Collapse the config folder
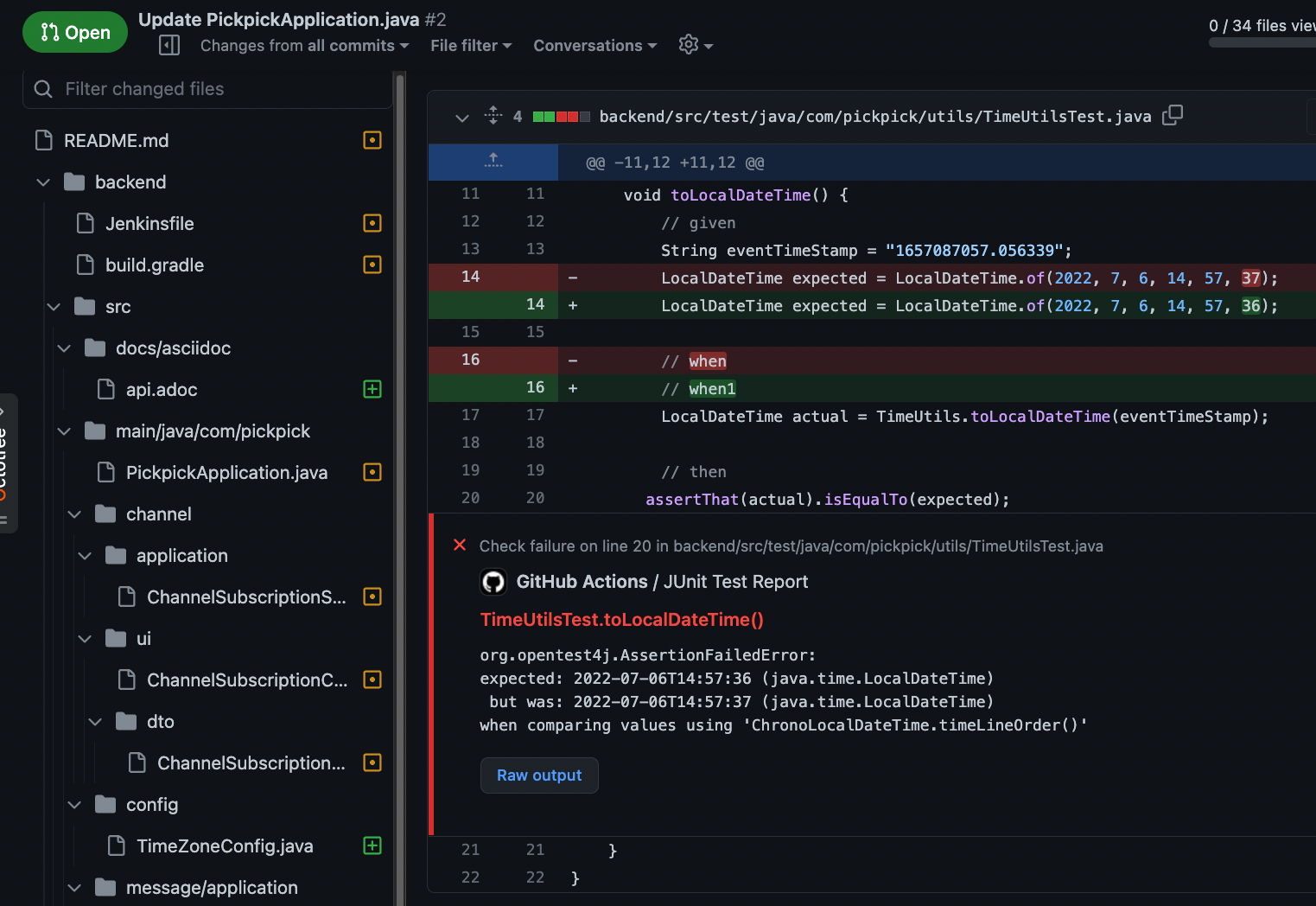 pyautogui.click(x=74, y=805)
